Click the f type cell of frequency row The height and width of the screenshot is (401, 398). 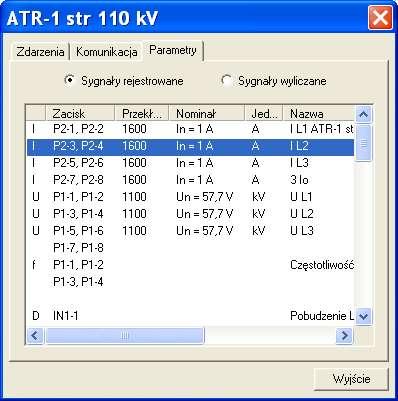point(34,265)
